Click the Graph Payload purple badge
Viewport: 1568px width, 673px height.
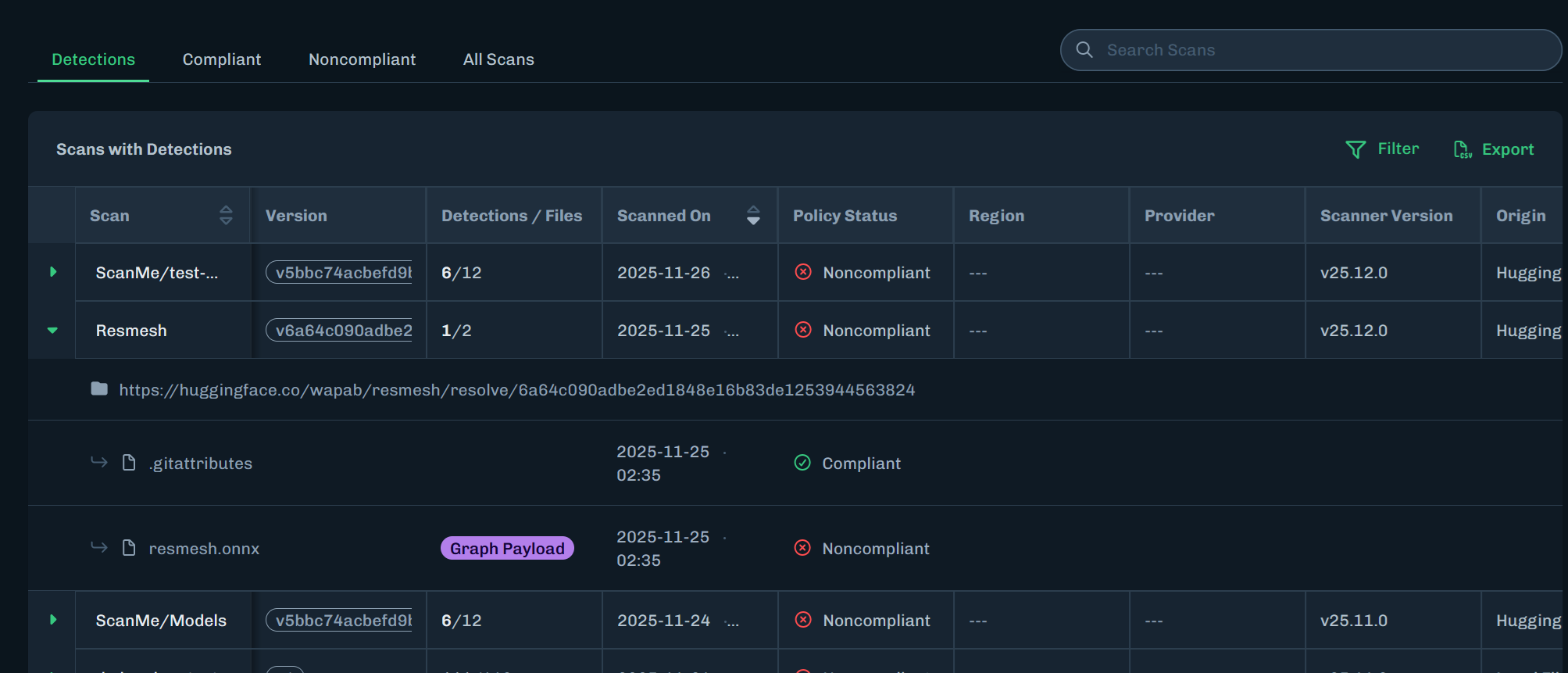click(507, 549)
